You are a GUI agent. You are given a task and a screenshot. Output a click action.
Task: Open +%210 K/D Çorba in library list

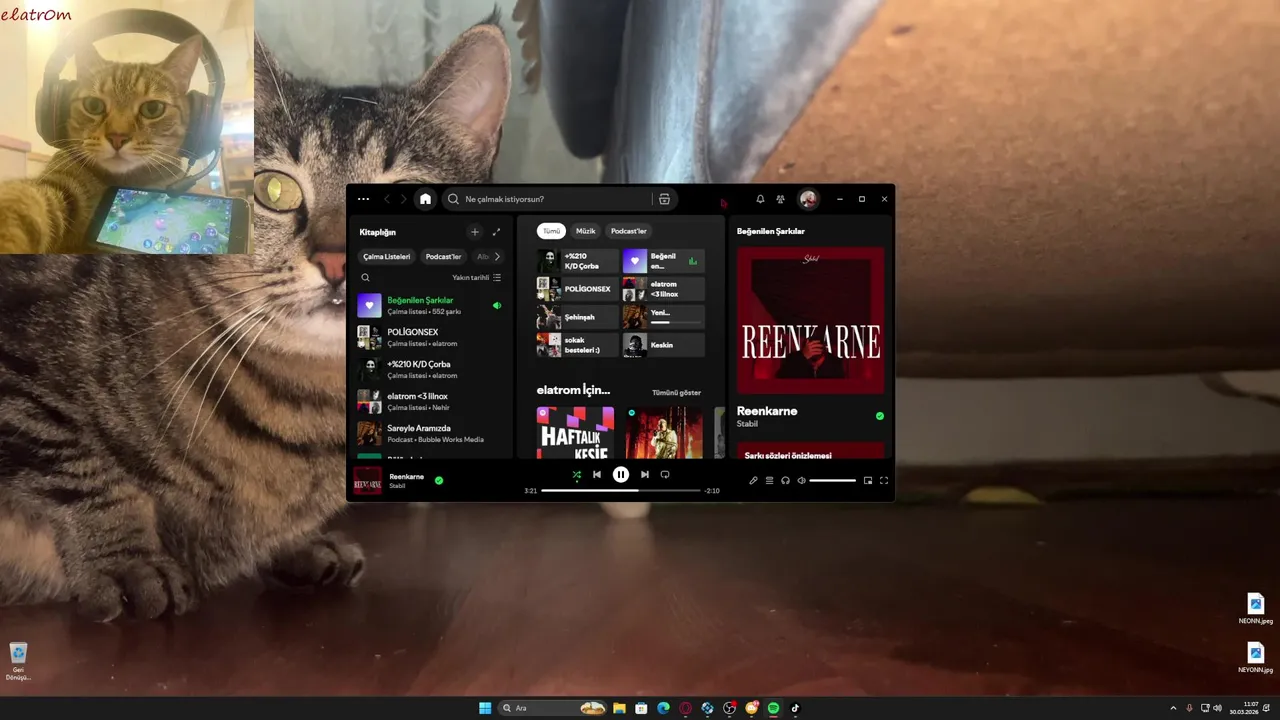(430, 369)
